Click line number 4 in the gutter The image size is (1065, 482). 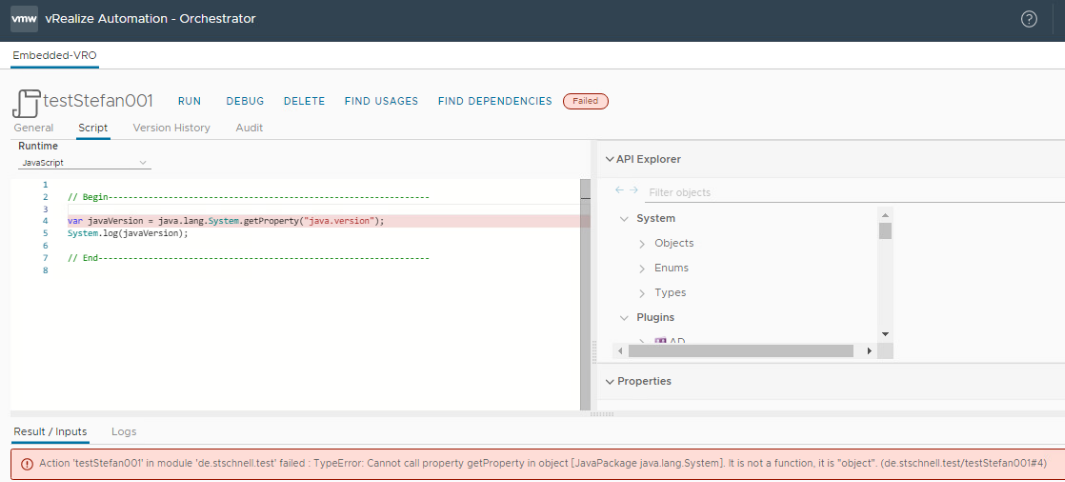(45, 221)
